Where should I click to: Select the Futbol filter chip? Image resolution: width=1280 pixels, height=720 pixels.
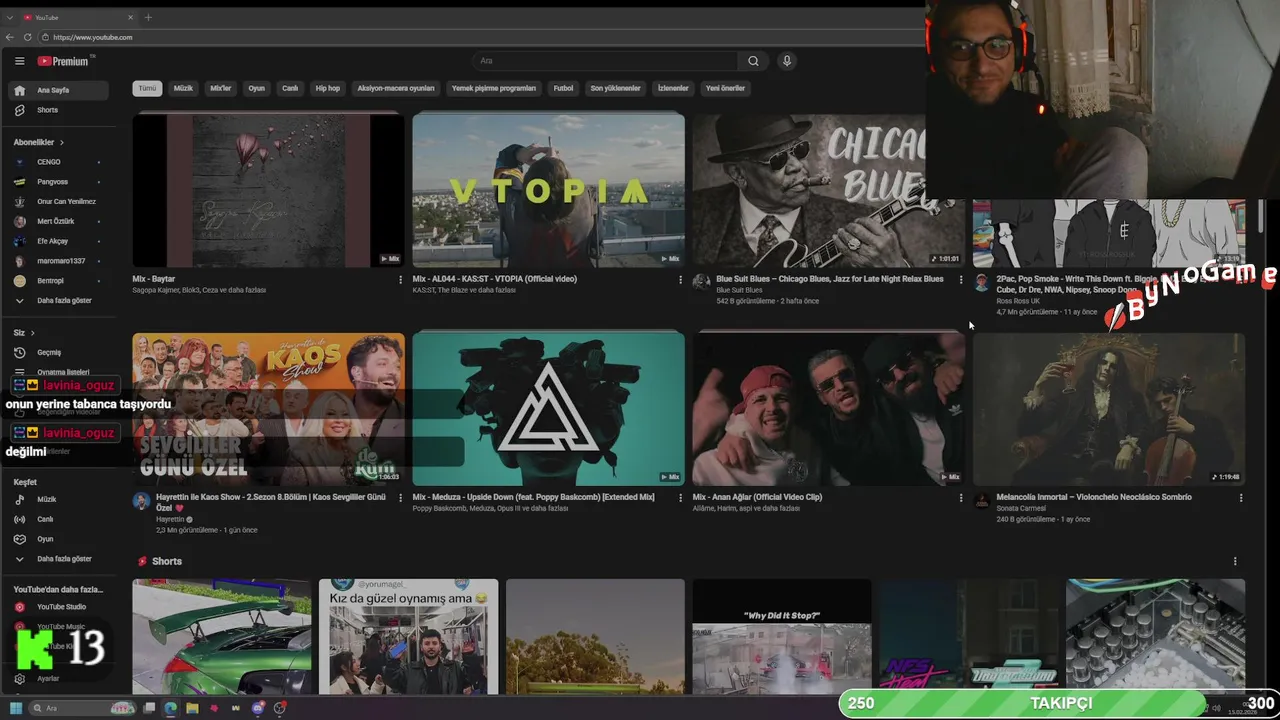564,88
